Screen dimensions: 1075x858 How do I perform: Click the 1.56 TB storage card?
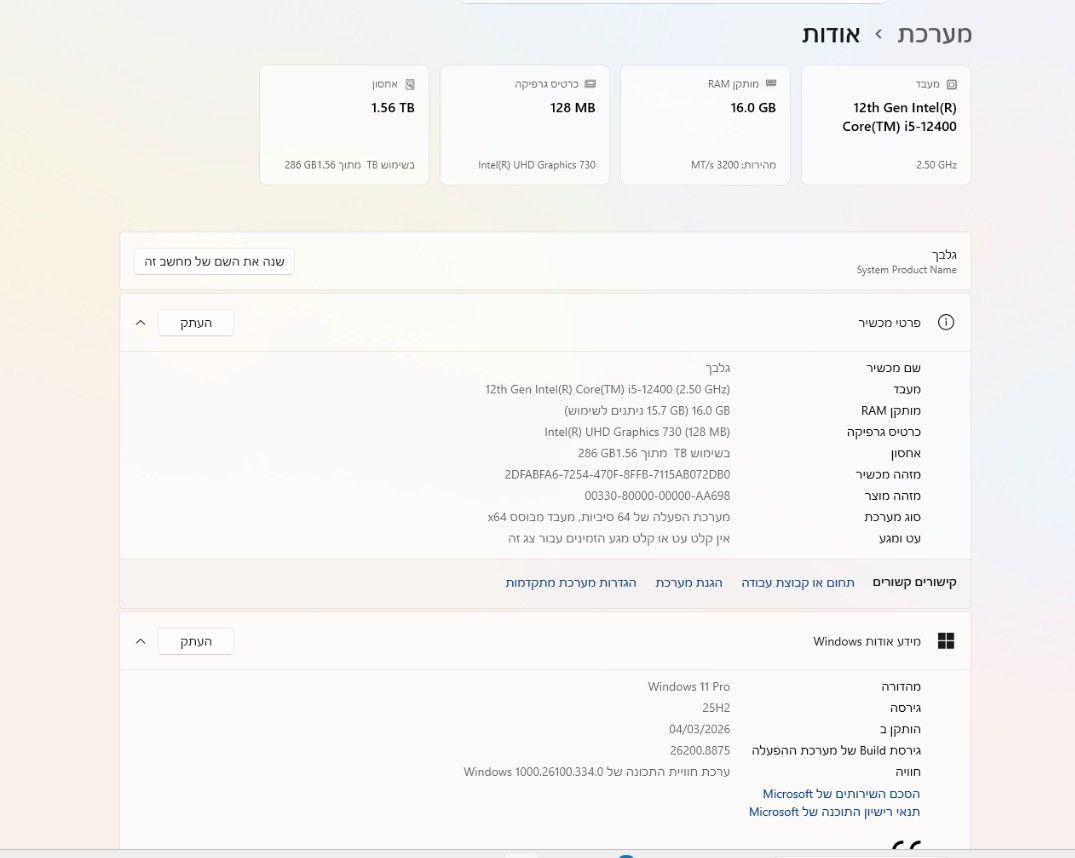coord(344,125)
